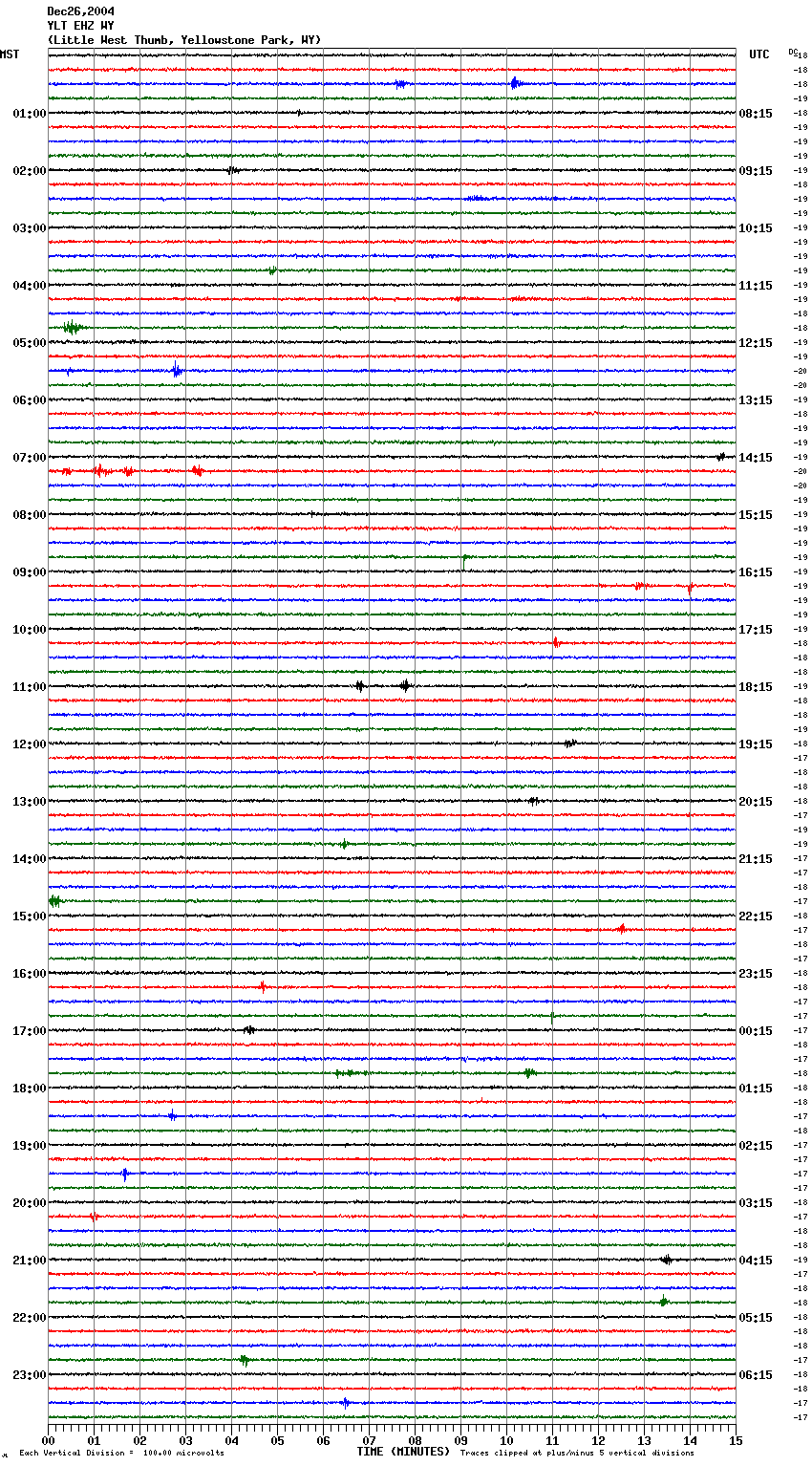Select the 02:00 MST time label

coord(30,171)
